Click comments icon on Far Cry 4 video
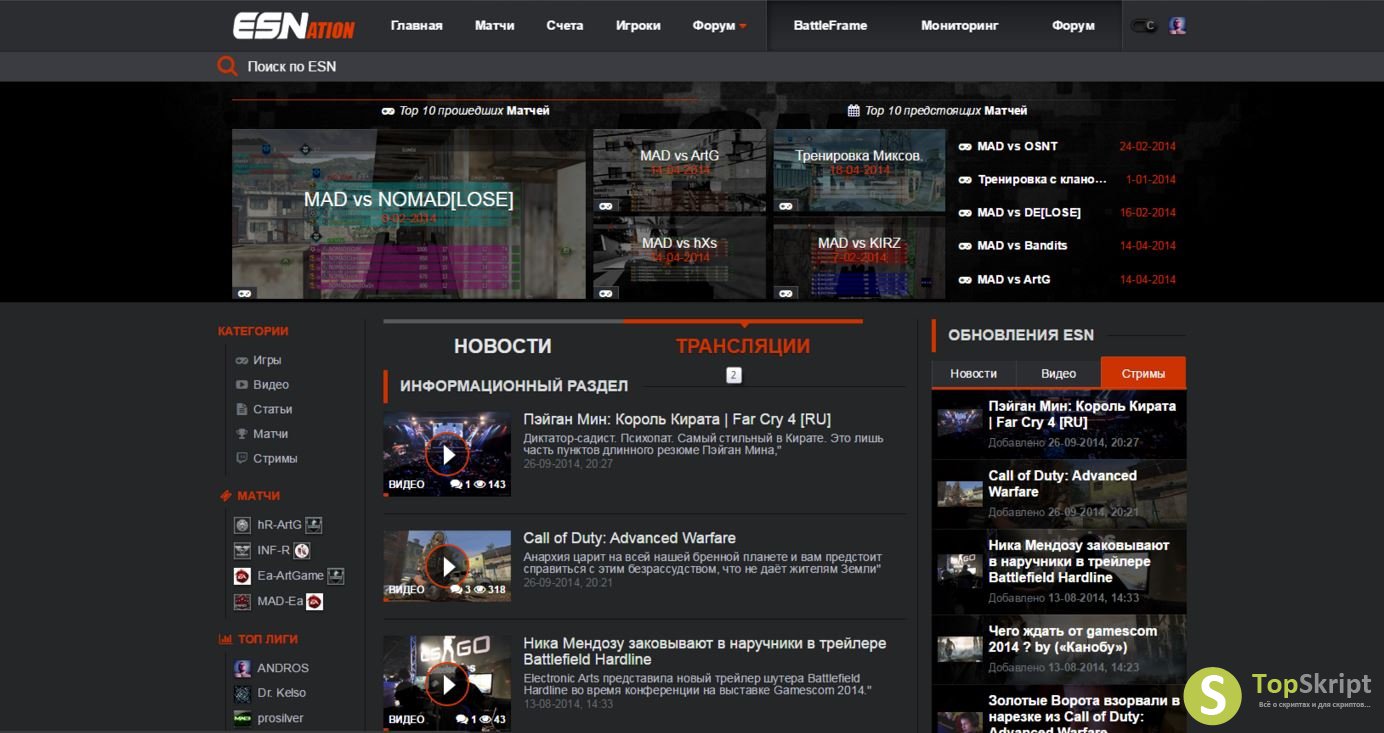The width and height of the screenshot is (1384, 733). pyautogui.click(x=456, y=484)
